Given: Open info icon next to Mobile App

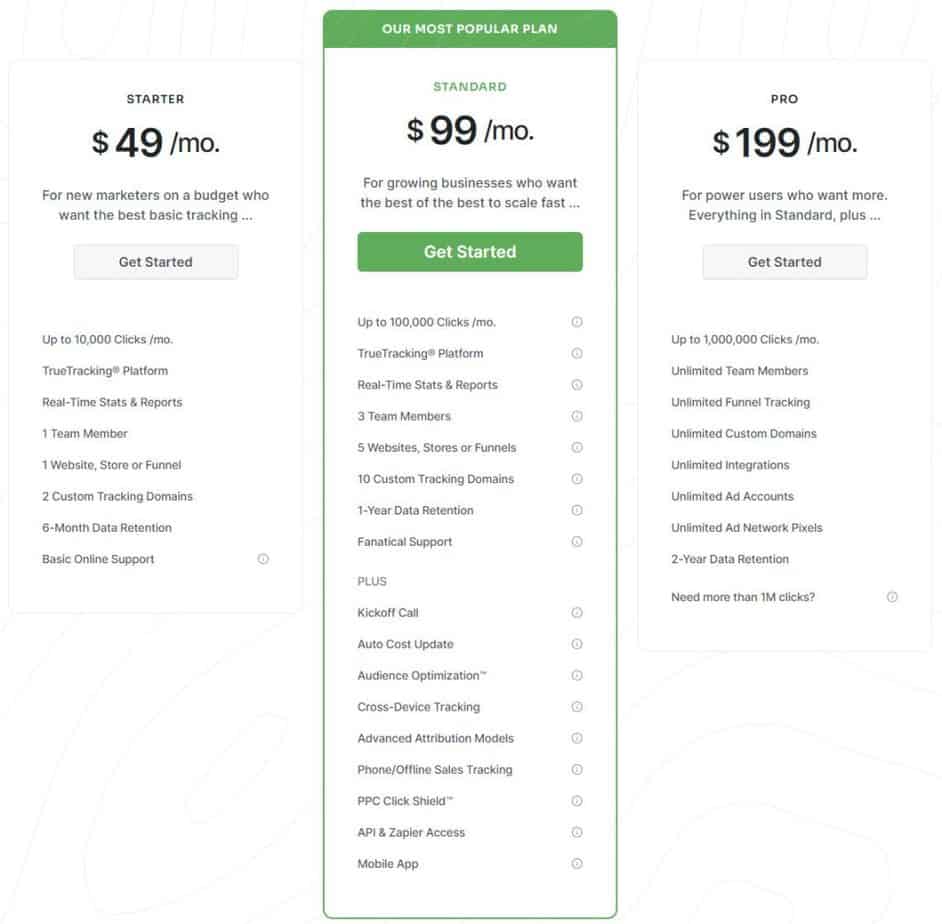Looking at the screenshot, I should click(577, 864).
